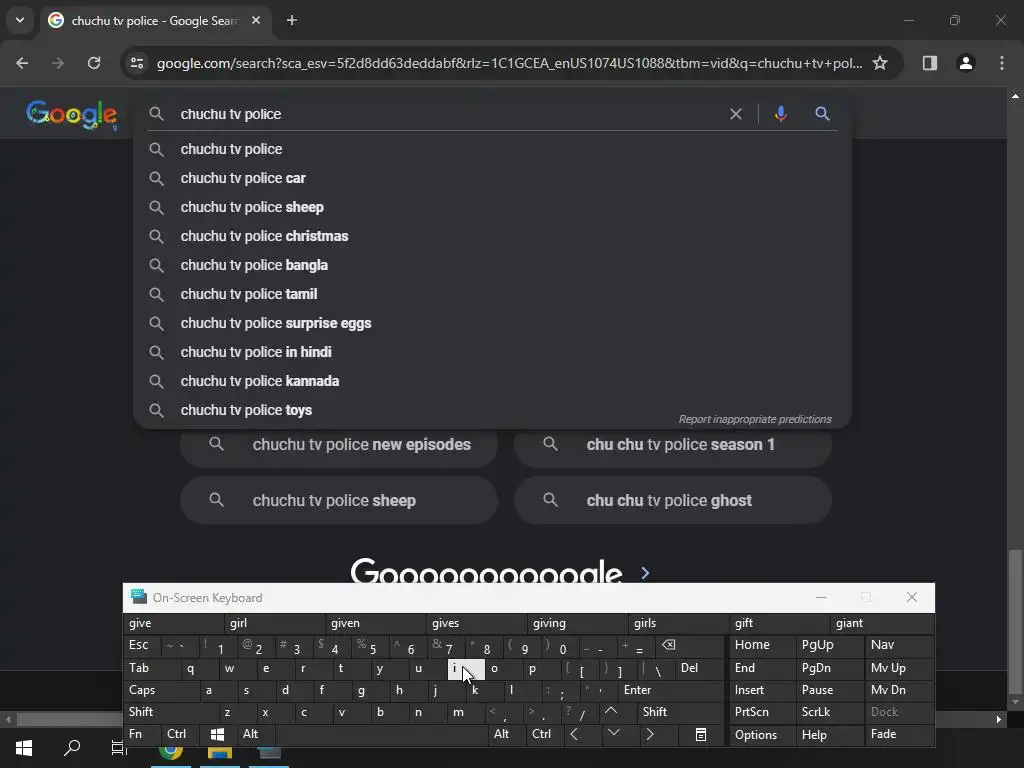
Task: Open related search new episodes
Action: click(x=339, y=445)
